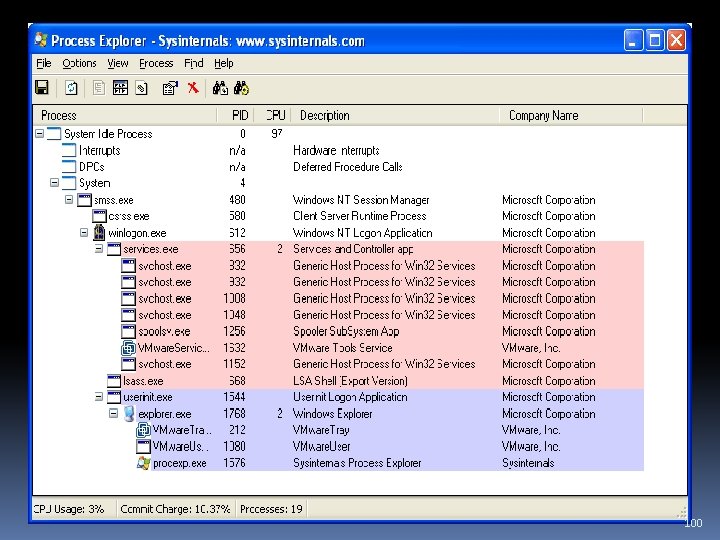Image resolution: width=720 pixels, height=540 pixels.
Task: Sort by the PID column header
Action: click(x=235, y=115)
